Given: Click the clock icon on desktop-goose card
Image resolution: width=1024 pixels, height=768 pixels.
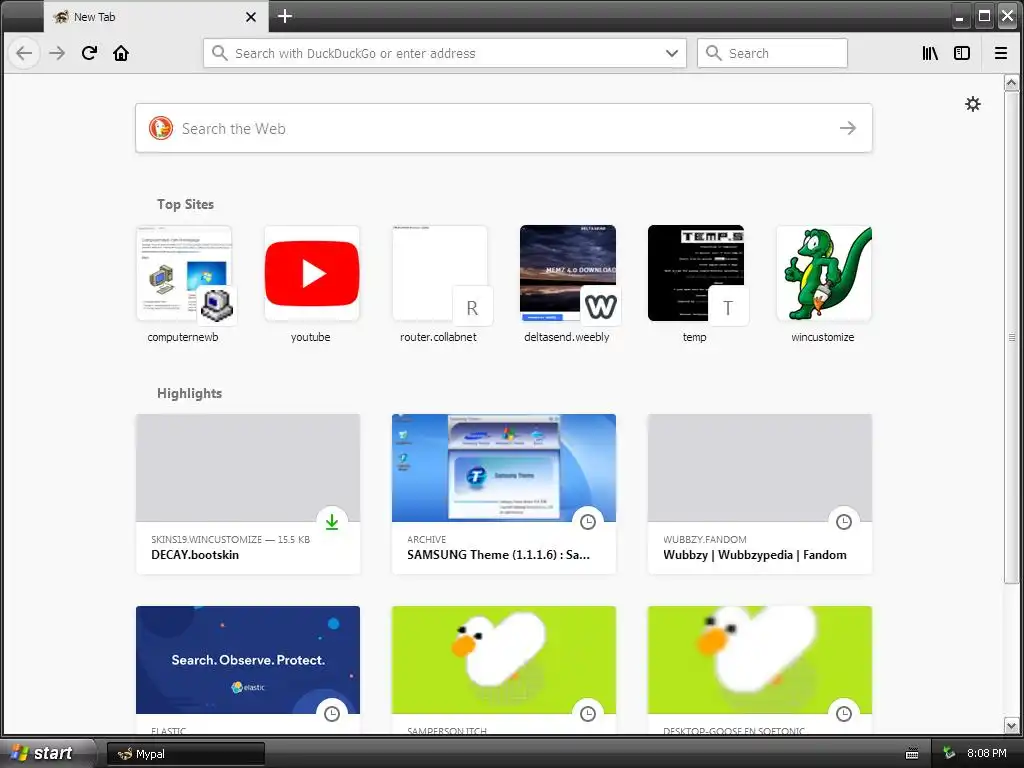Looking at the screenshot, I should 844,714.
